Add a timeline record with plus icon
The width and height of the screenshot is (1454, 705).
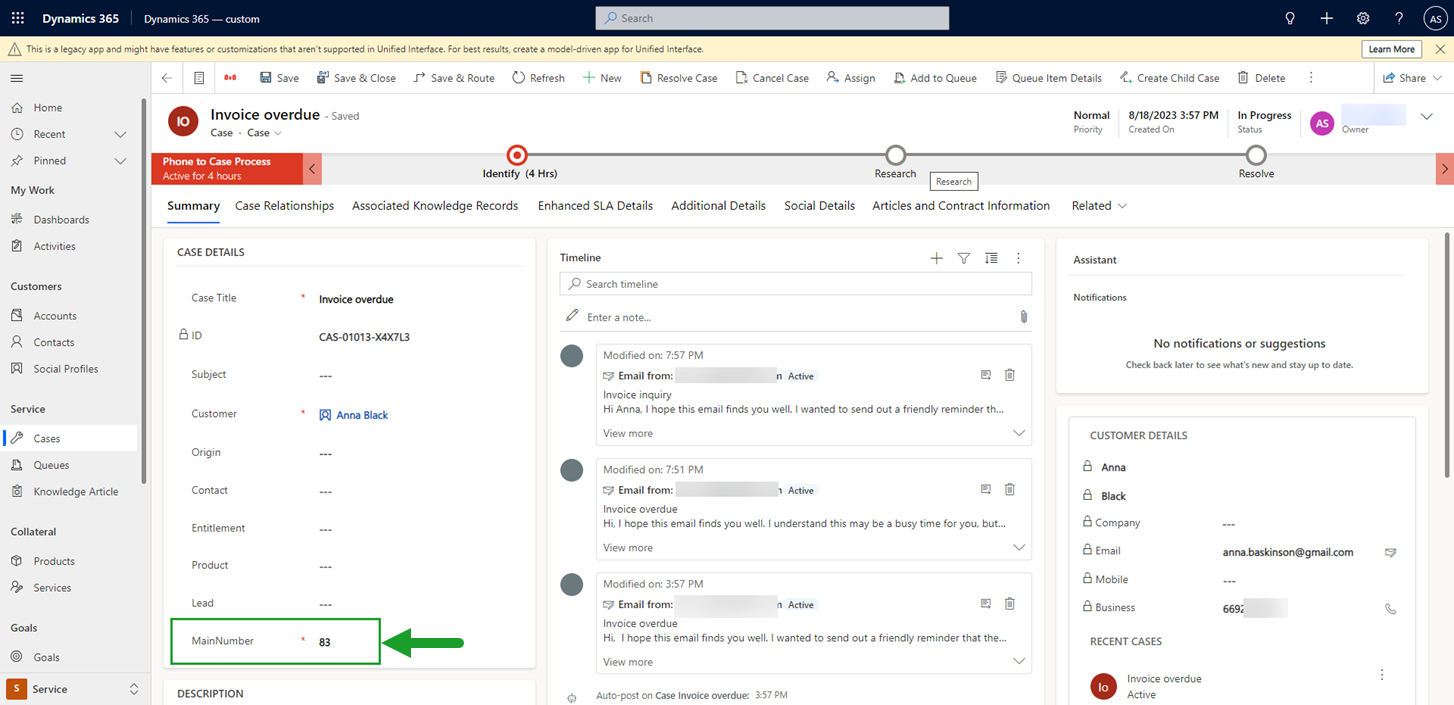click(936, 258)
